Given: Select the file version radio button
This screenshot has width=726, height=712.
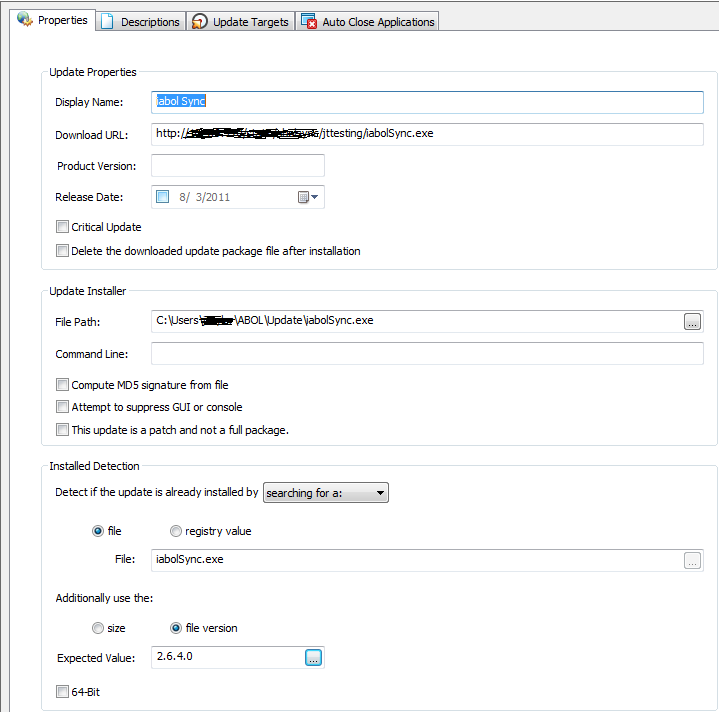Looking at the screenshot, I should point(176,628).
